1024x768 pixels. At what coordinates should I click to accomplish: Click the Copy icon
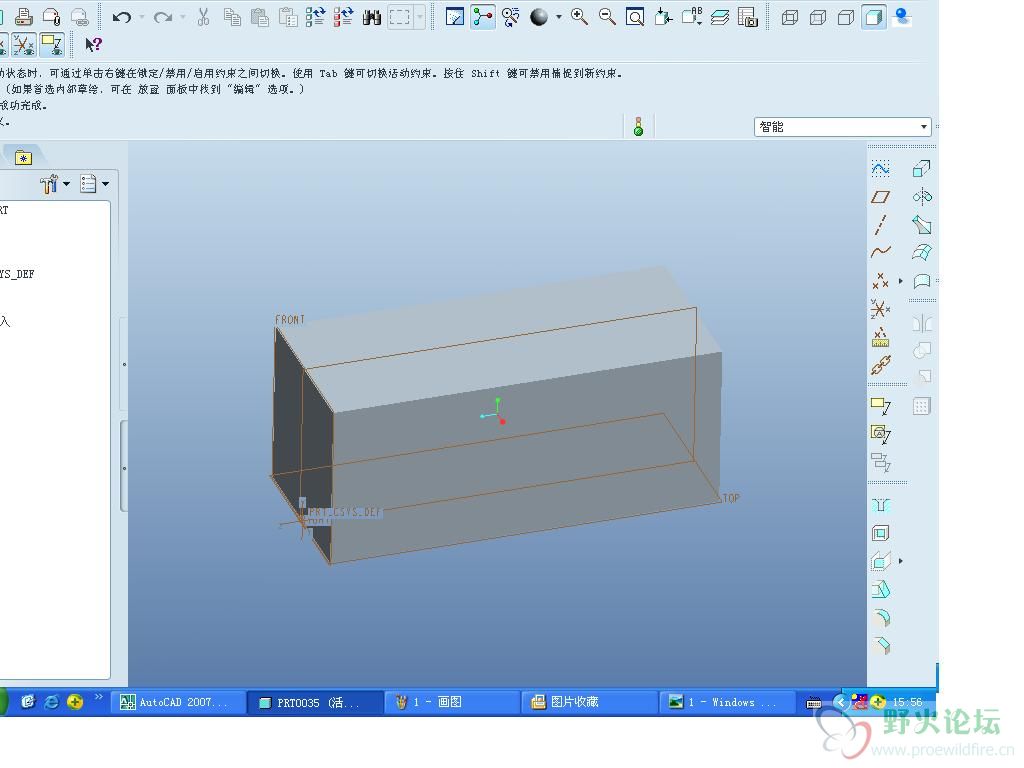(232, 17)
